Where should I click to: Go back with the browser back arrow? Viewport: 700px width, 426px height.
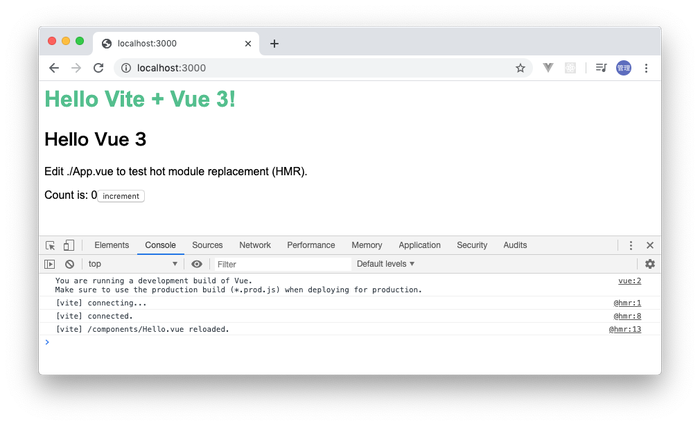click(x=54, y=68)
